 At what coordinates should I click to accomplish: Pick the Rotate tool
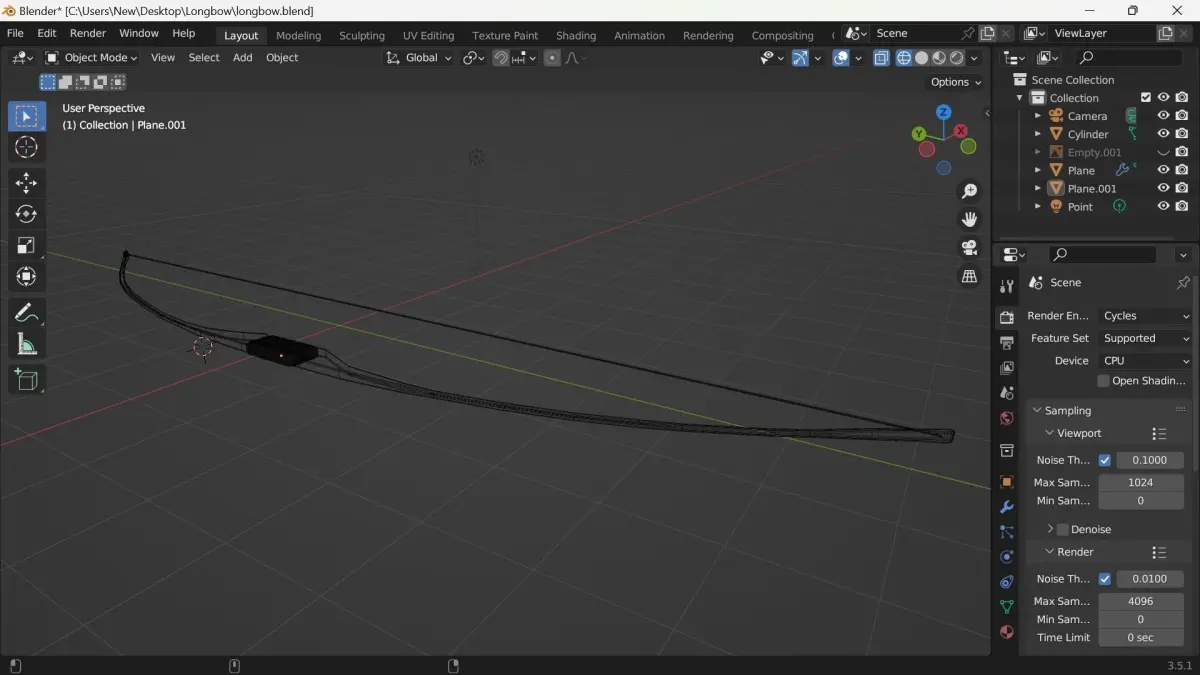(x=27, y=214)
